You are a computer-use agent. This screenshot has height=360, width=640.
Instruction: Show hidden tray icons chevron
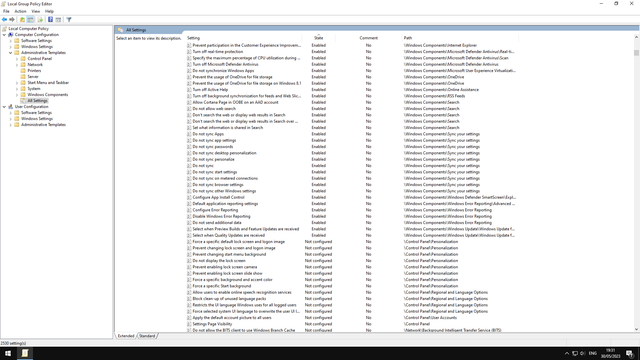click(567, 353)
